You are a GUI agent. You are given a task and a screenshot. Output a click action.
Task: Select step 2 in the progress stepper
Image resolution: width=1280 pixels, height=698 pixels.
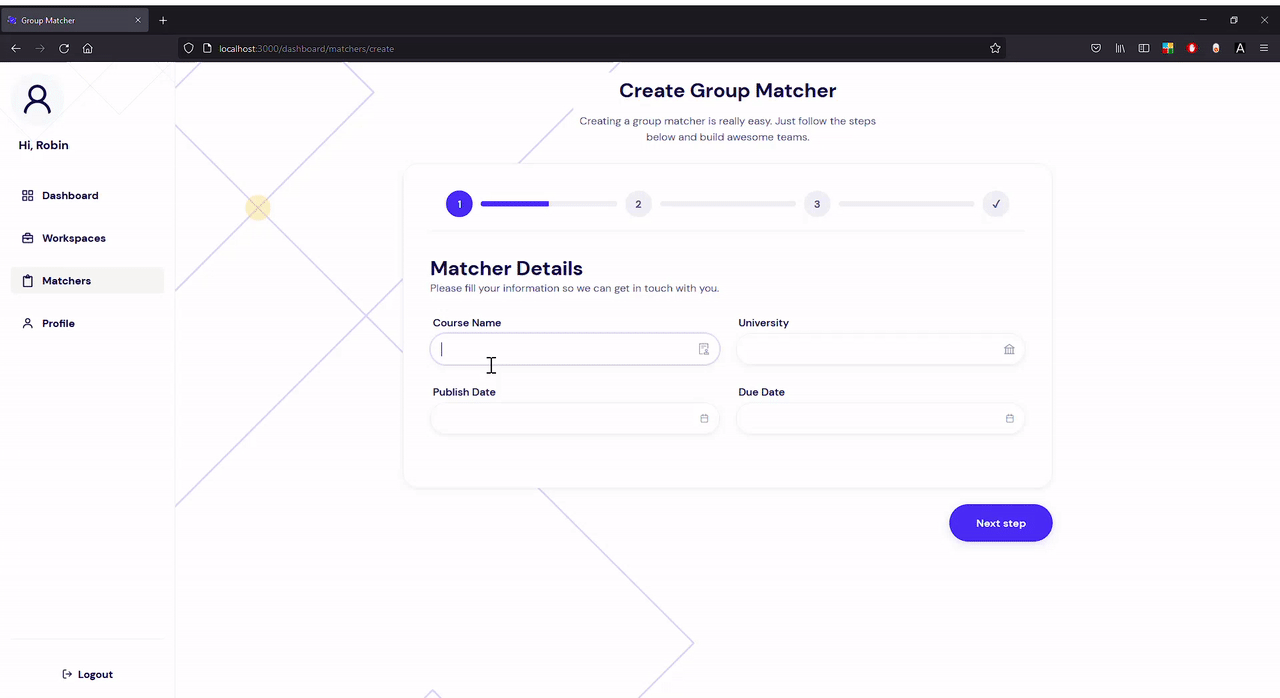(638, 203)
